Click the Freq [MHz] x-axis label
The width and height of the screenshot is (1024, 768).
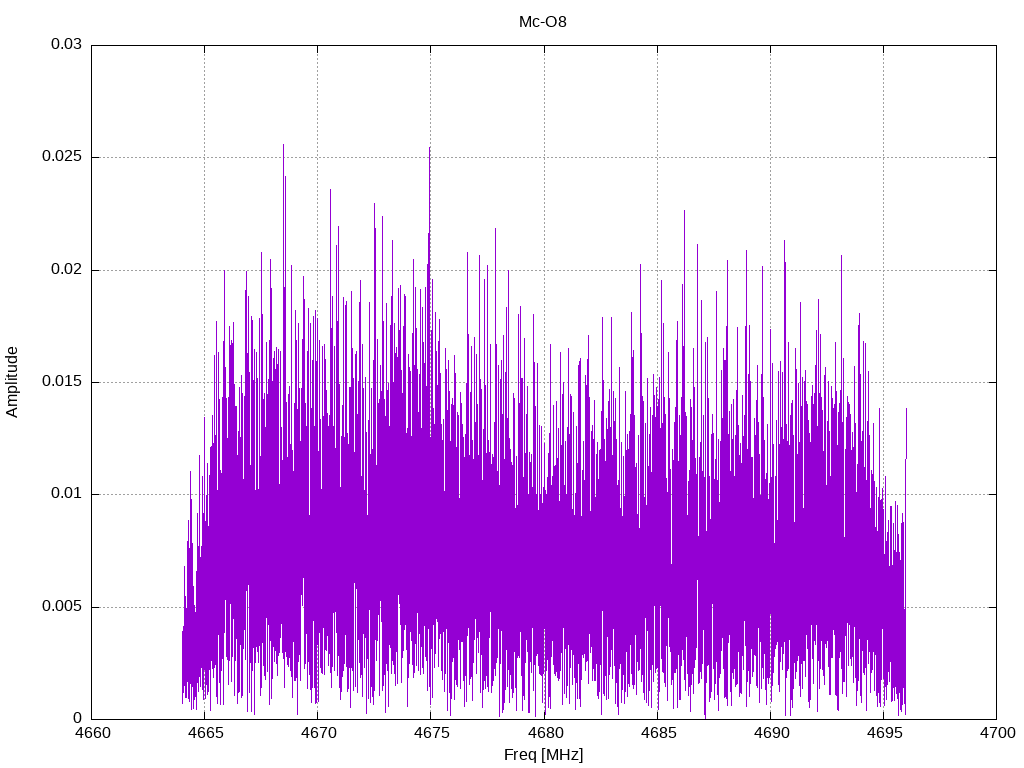coord(543,754)
